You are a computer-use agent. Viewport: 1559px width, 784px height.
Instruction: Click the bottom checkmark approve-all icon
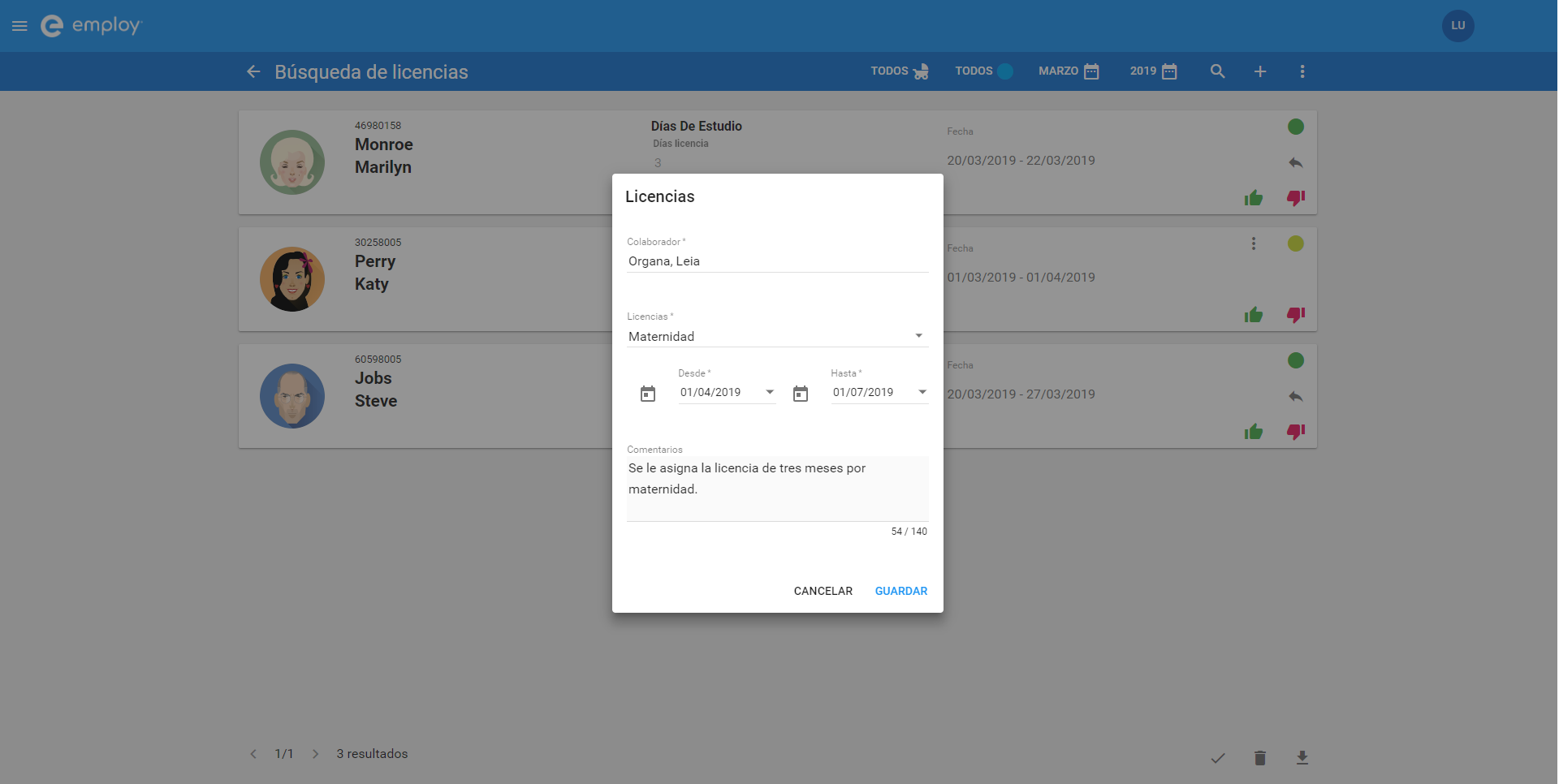coord(1218,758)
